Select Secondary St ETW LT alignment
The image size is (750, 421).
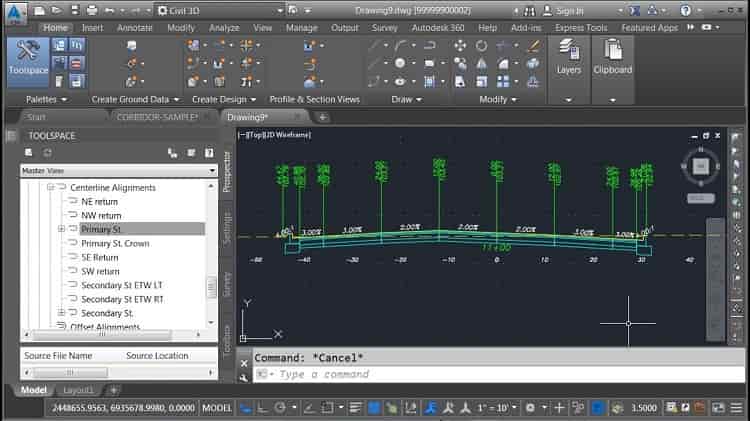coord(121,285)
